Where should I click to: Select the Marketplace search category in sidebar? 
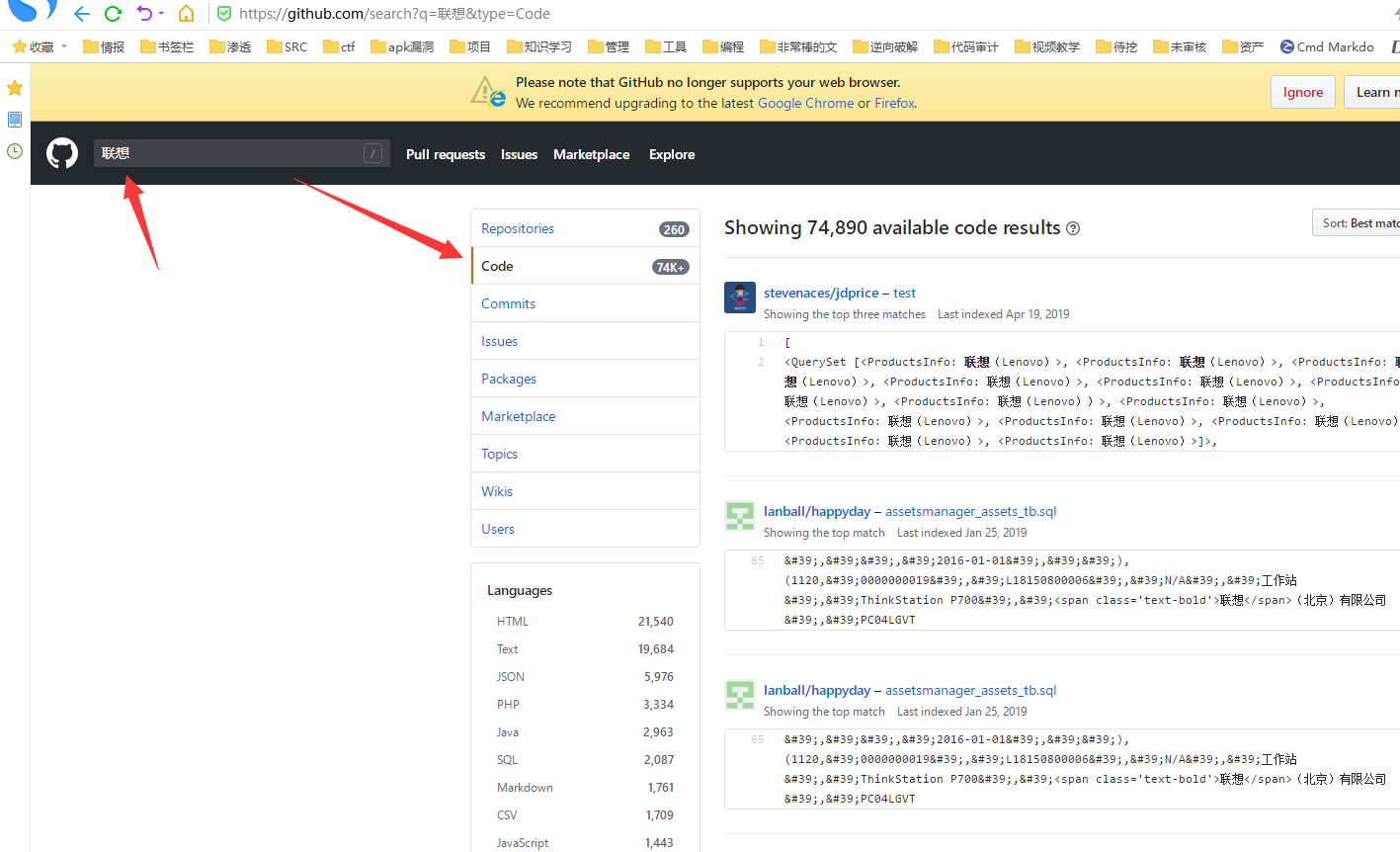tap(585, 416)
